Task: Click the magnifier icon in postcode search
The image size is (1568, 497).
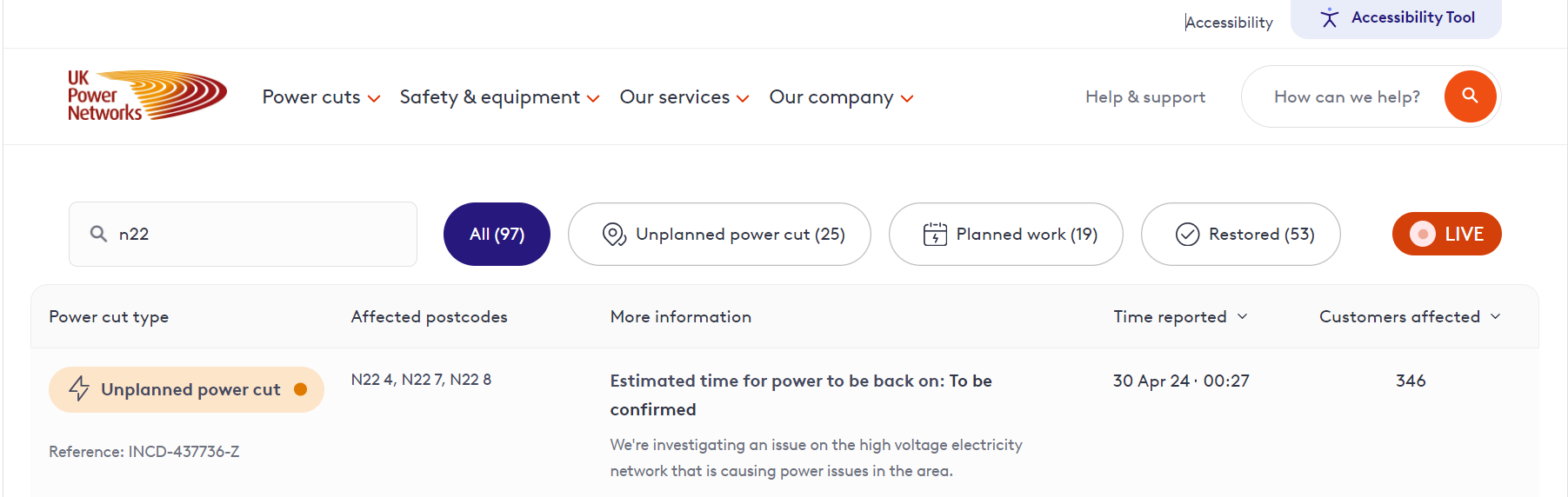Action: [99, 234]
